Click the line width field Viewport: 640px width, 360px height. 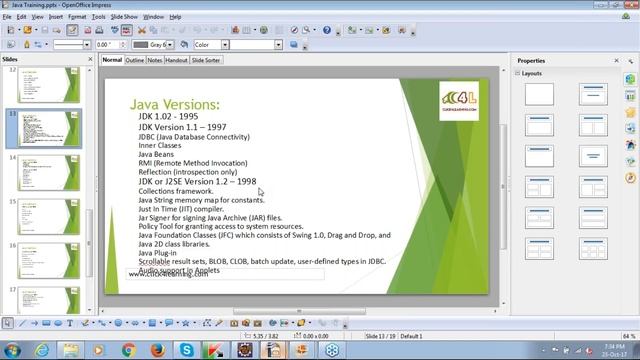(108, 45)
